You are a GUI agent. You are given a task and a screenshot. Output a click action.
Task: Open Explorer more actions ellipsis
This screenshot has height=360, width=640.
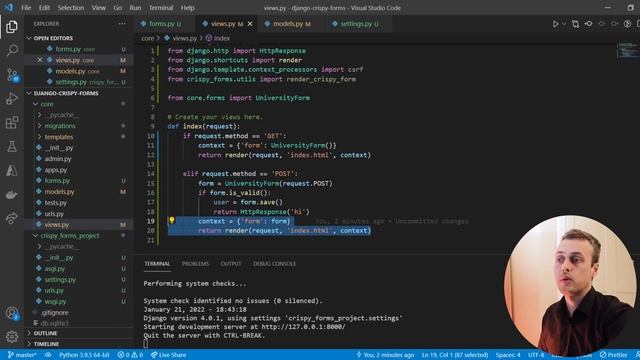(x=122, y=24)
